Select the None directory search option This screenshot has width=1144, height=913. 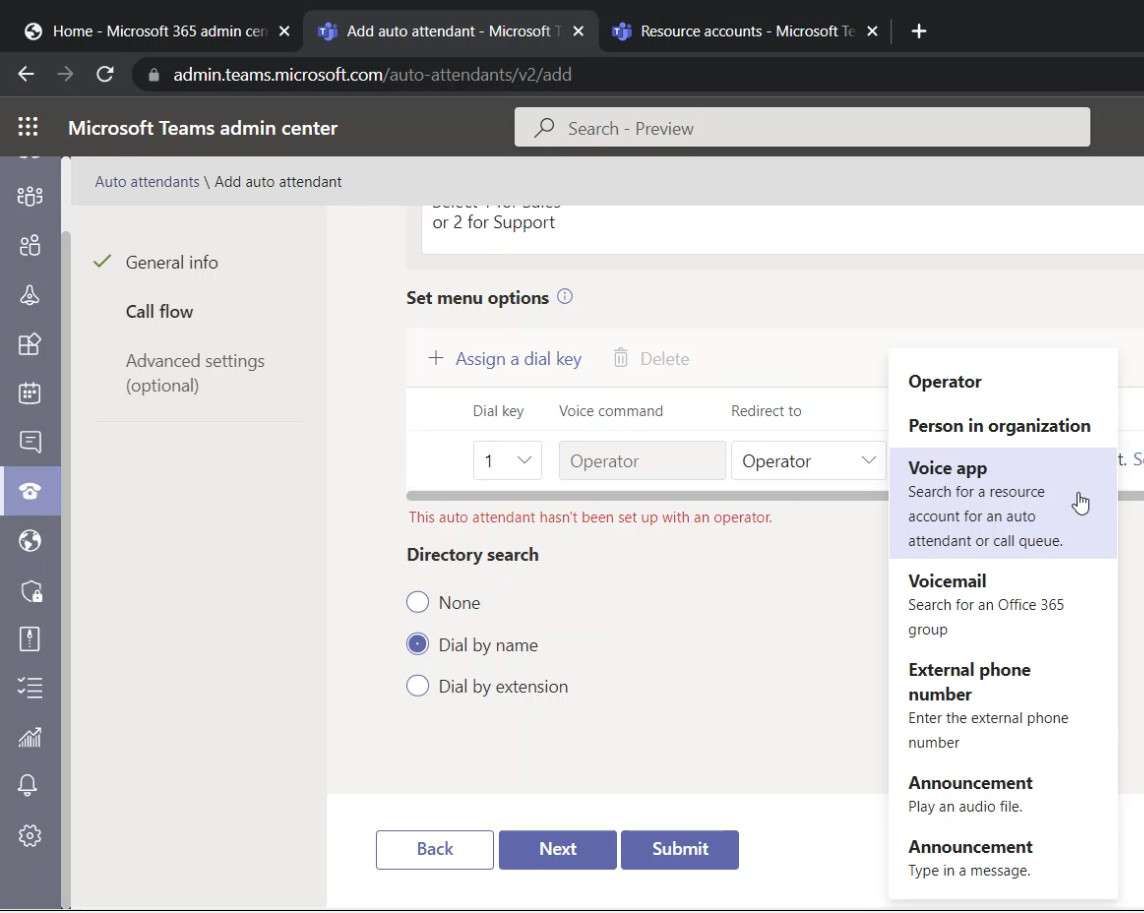[417, 602]
